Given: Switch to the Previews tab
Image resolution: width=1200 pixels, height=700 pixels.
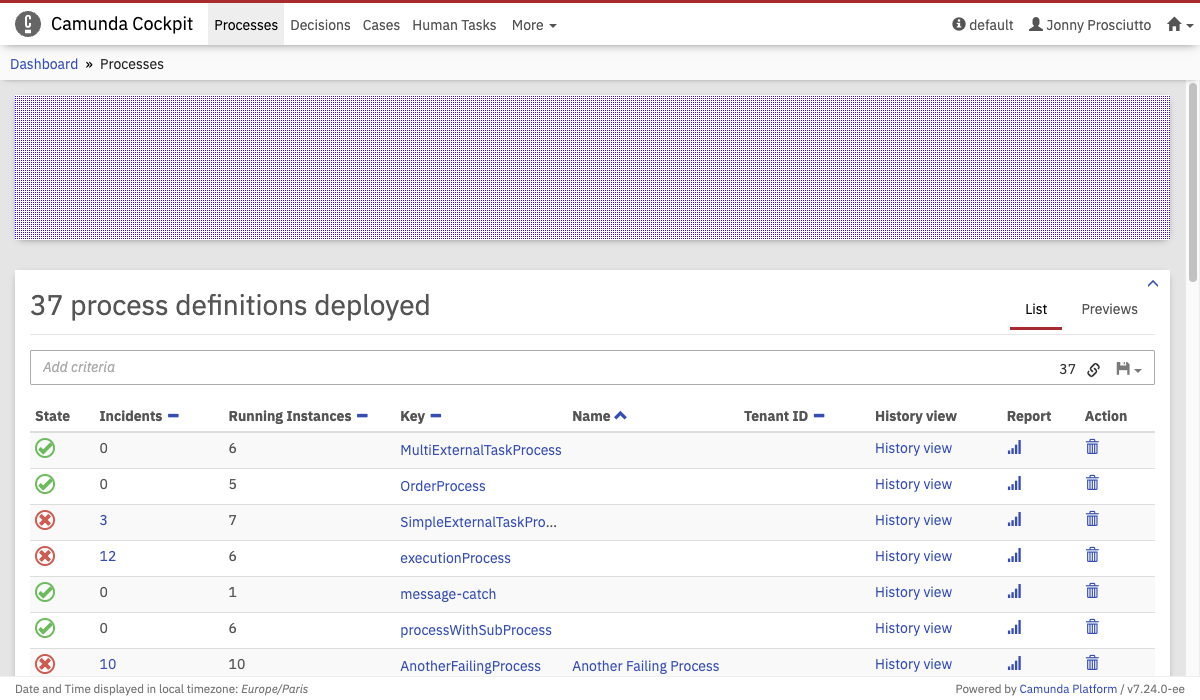Looking at the screenshot, I should pyautogui.click(x=1109, y=309).
